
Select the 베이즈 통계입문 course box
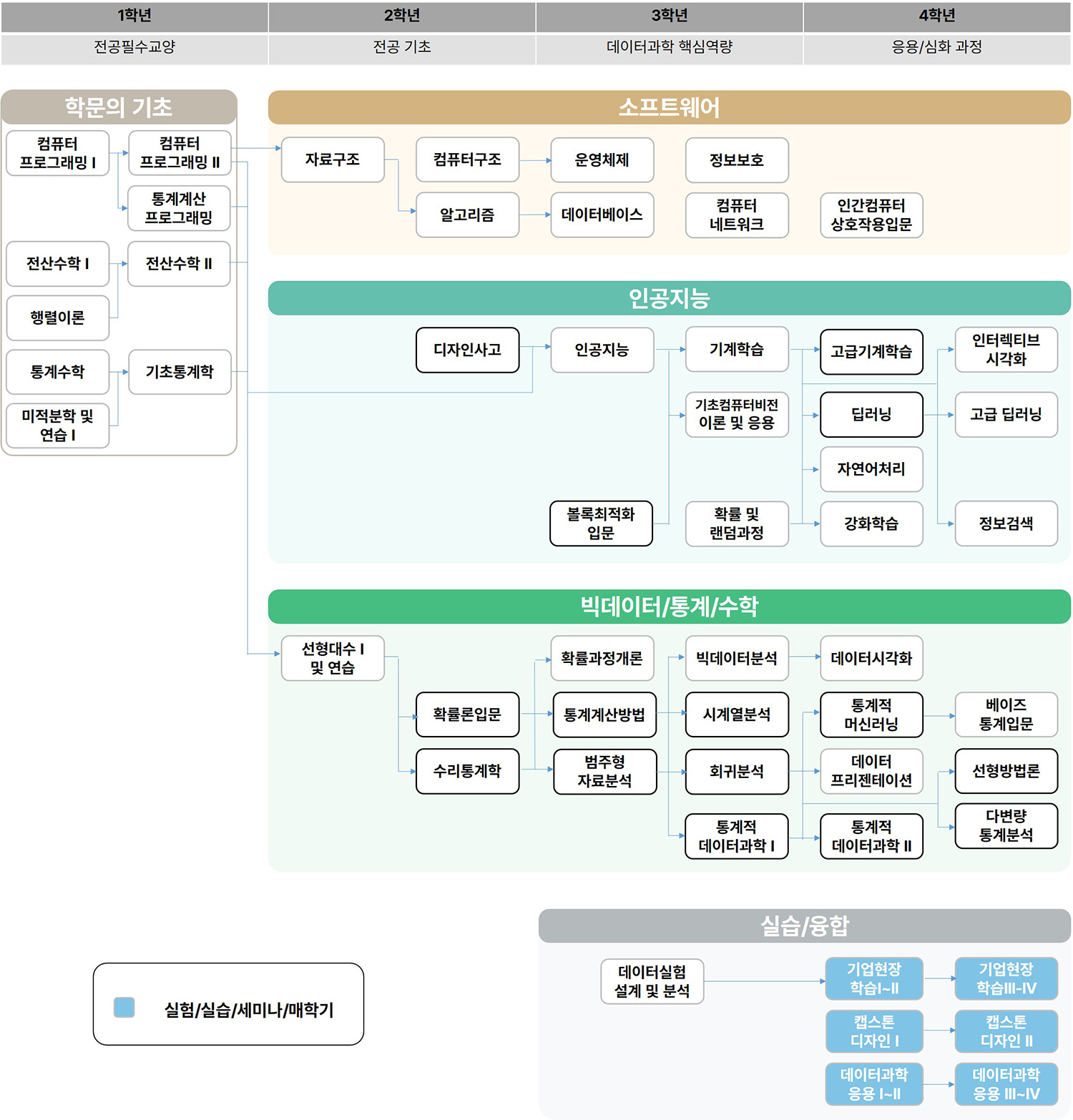pyautogui.click(x=1006, y=714)
